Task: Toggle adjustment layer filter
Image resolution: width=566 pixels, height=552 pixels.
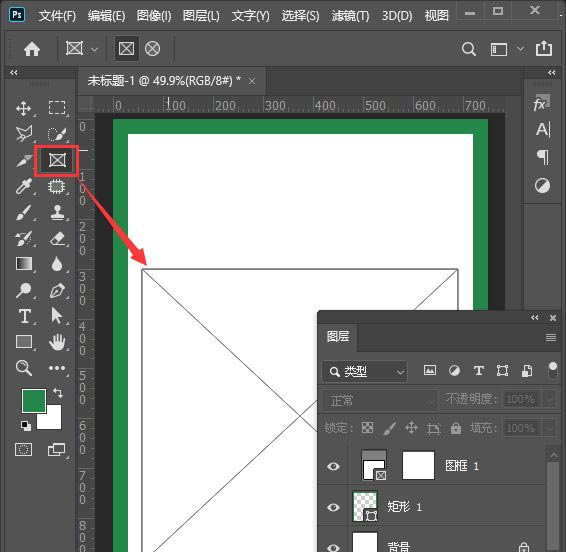Action: [x=454, y=370]
